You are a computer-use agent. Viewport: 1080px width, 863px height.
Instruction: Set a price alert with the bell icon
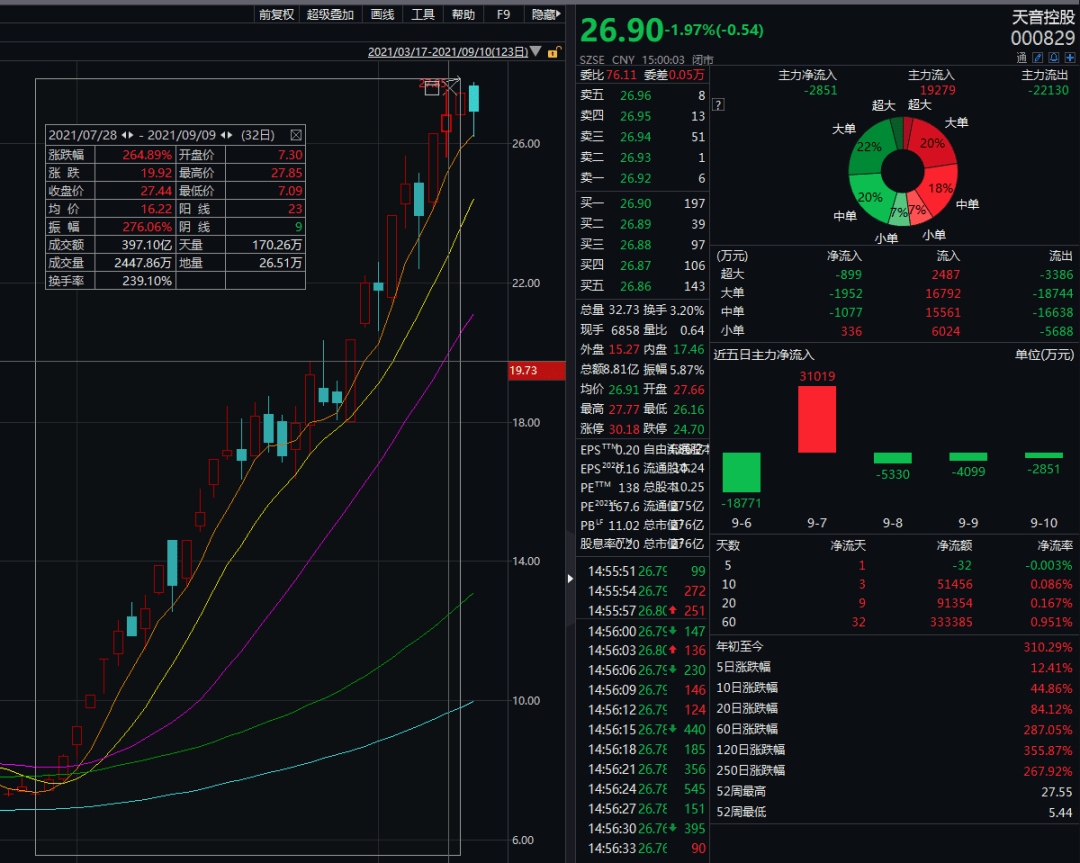coord(1053,58)
